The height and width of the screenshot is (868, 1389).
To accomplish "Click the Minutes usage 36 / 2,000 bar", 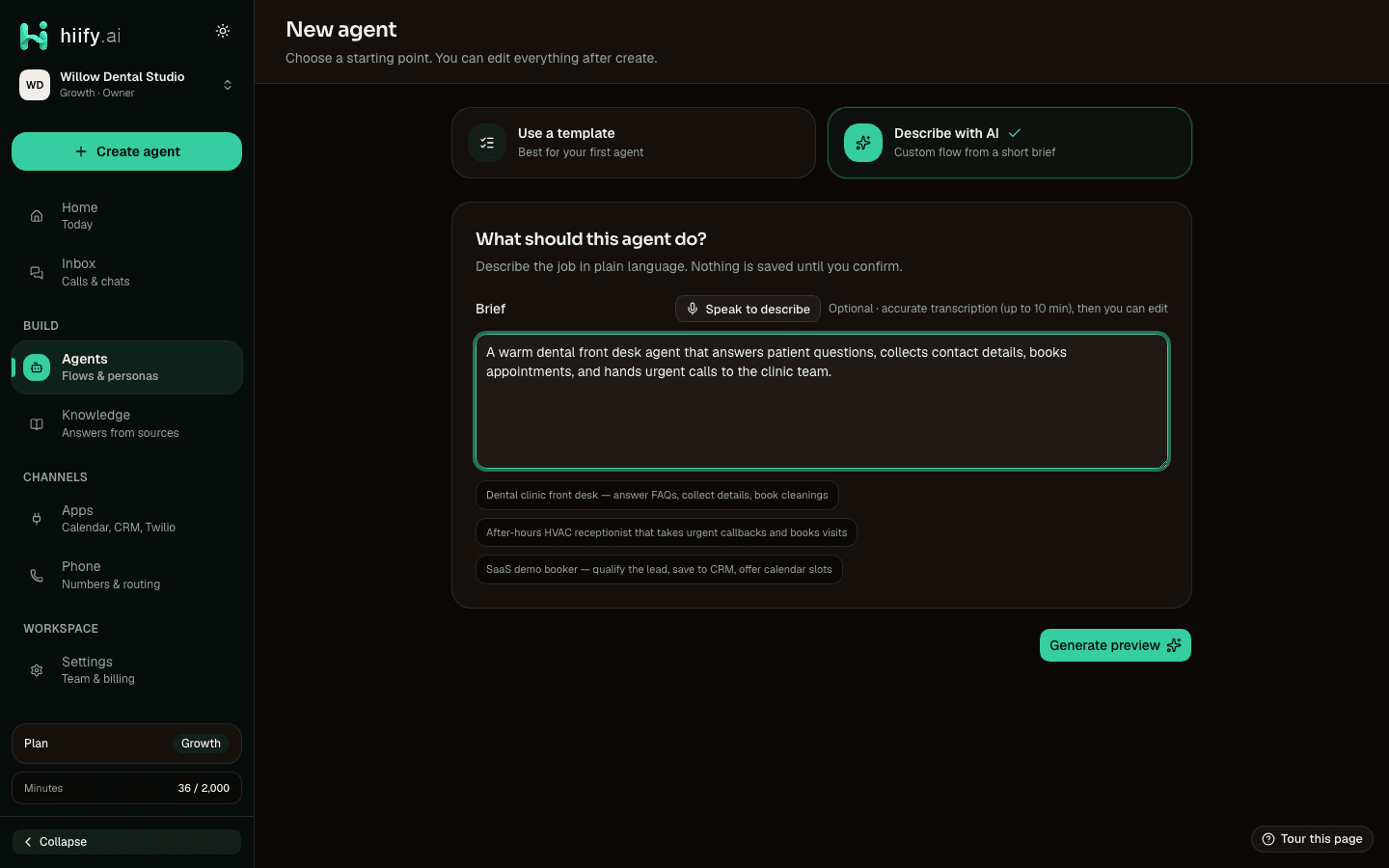I will [126, 788].
